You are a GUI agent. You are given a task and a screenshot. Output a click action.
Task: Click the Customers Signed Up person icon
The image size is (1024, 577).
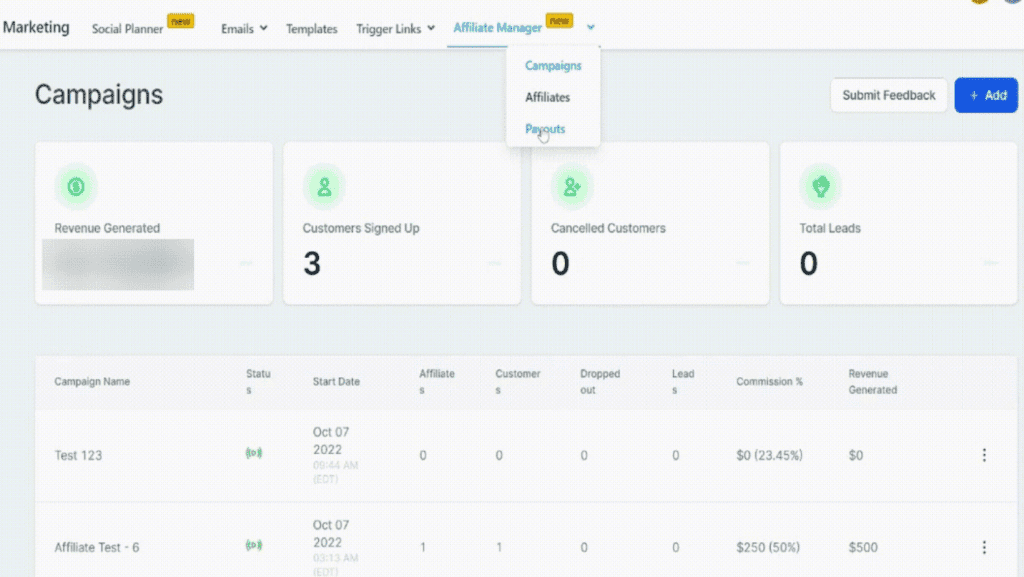pos(324,186)
